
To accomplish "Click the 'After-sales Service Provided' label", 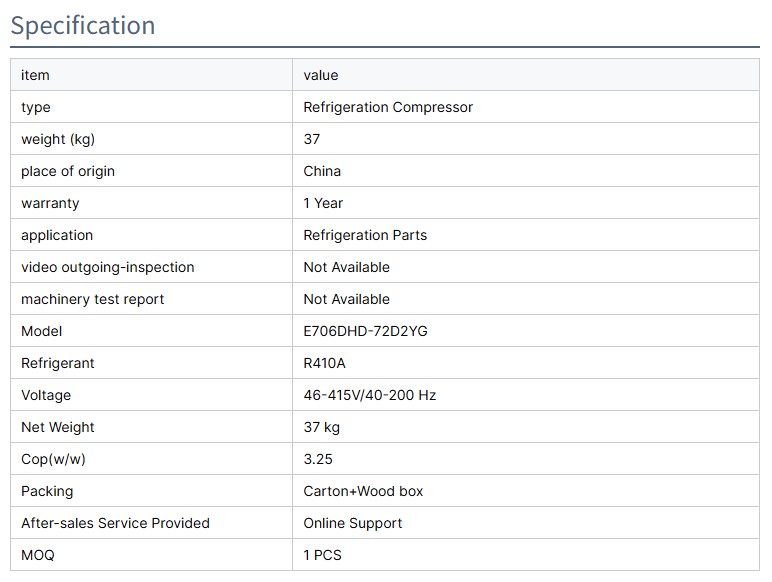I will (x=115, y=523).
